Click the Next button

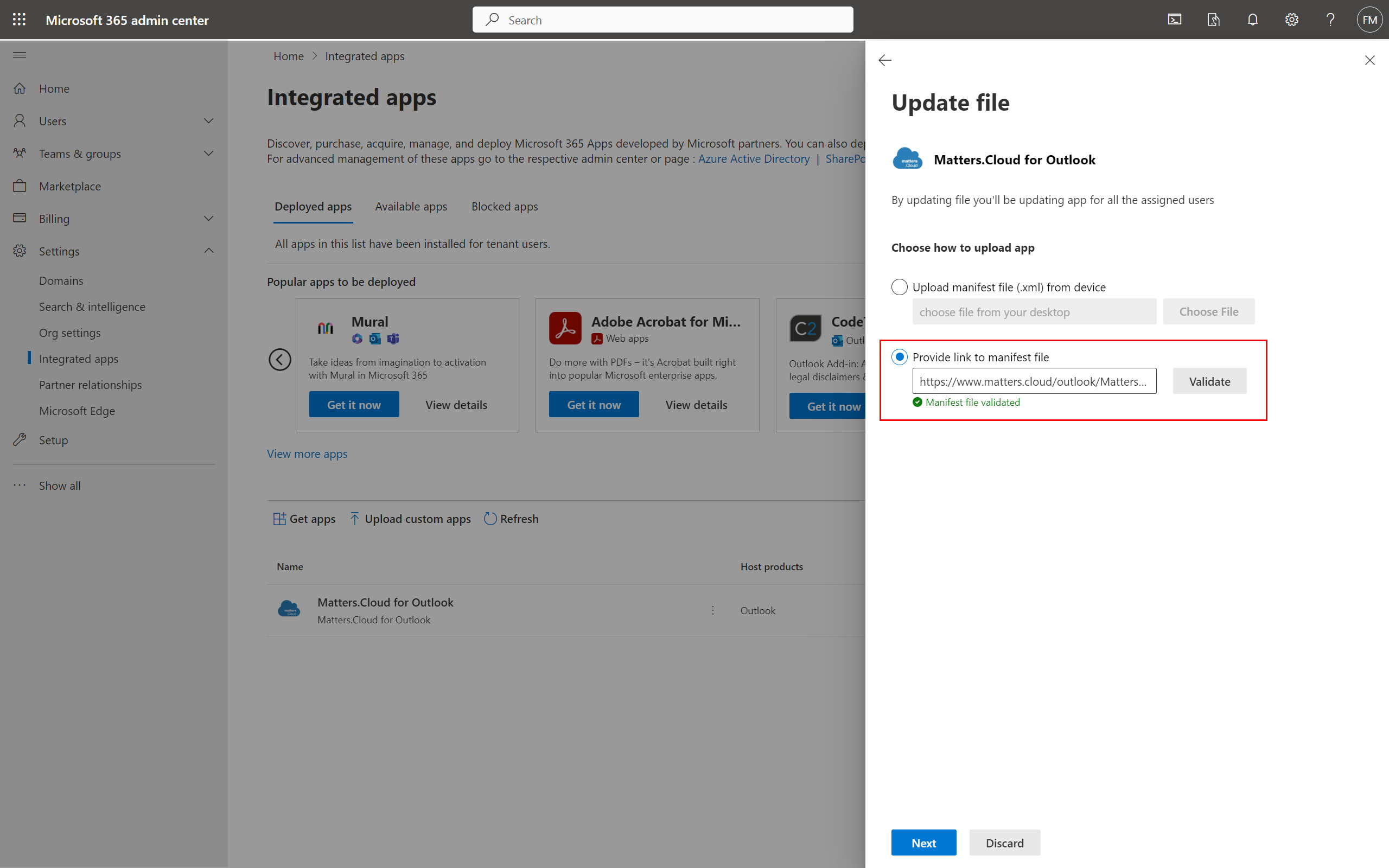pyautogui.click(x=923, y=842)
